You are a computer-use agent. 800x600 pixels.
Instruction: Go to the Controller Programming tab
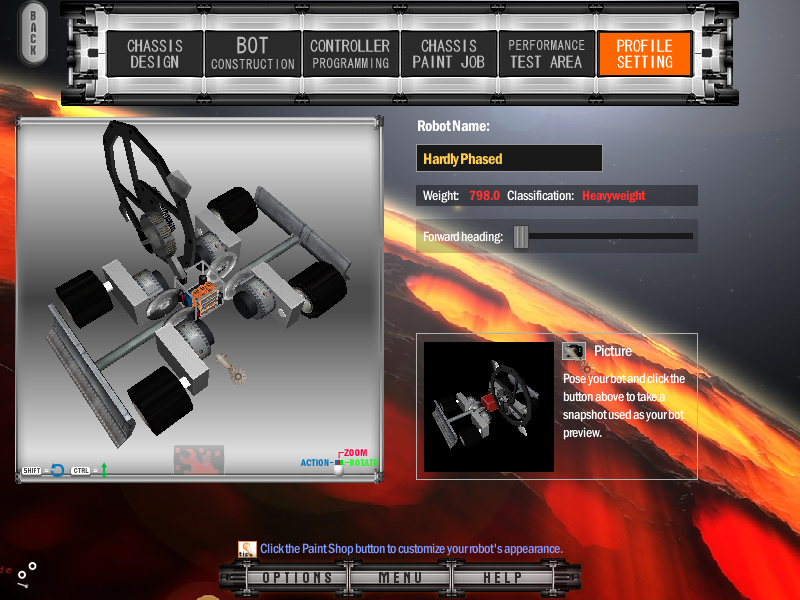click(351, 54)
